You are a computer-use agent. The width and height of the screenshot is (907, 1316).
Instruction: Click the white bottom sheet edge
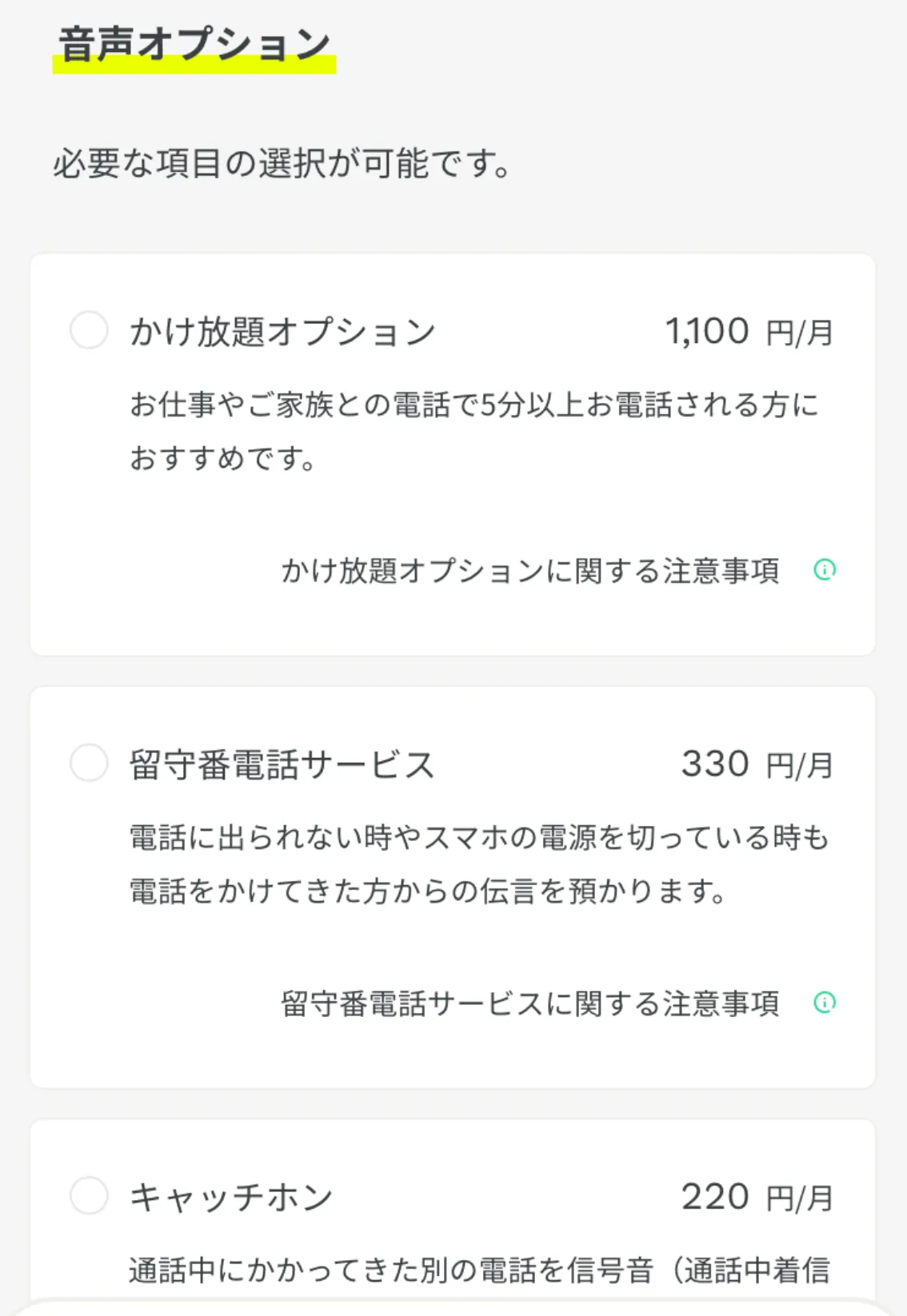click(453, 1308)
